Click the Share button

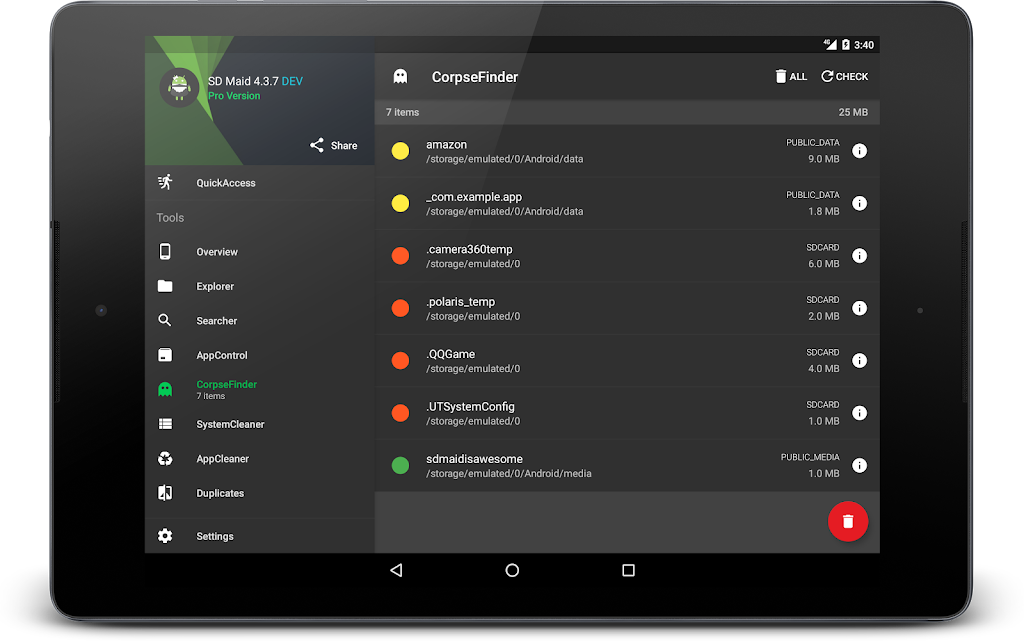[x=333, y=145]
